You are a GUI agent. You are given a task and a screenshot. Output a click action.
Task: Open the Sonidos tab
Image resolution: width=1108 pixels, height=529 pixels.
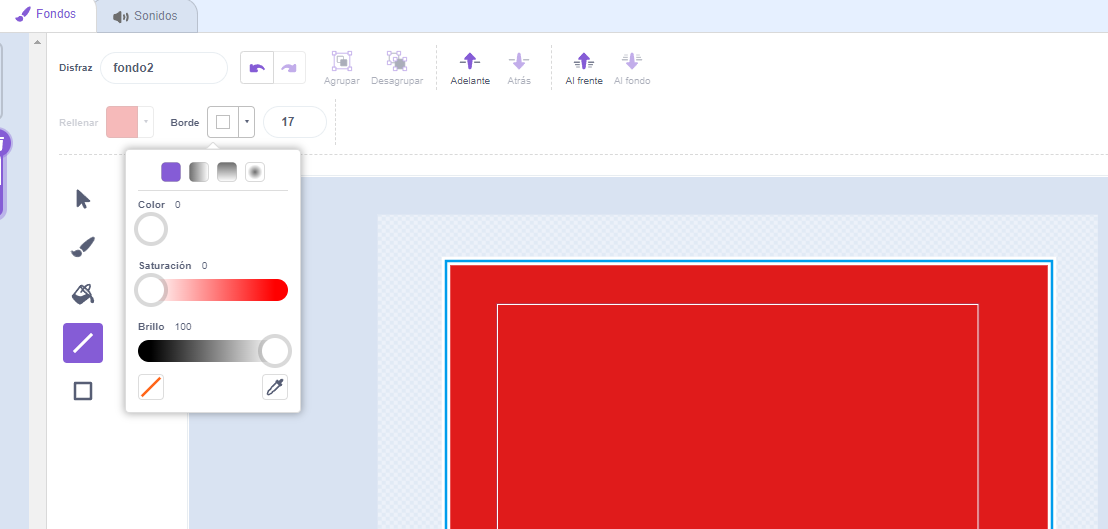(146, 16)
